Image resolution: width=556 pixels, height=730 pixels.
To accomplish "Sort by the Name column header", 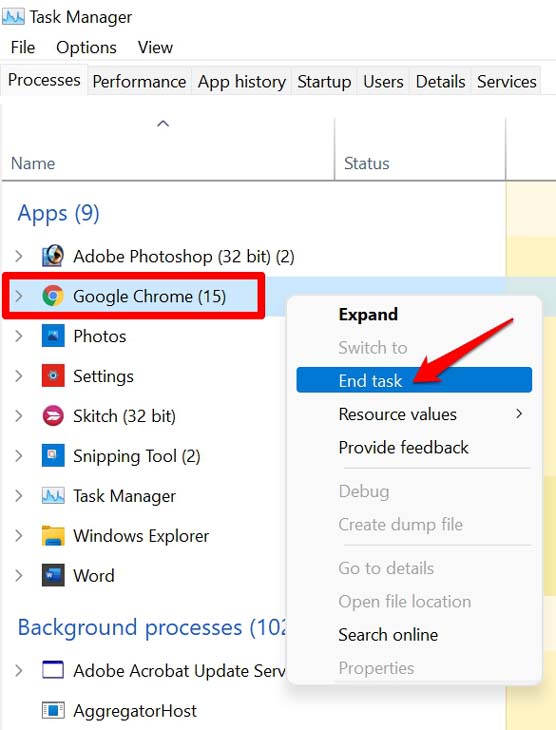I will 33,163.
